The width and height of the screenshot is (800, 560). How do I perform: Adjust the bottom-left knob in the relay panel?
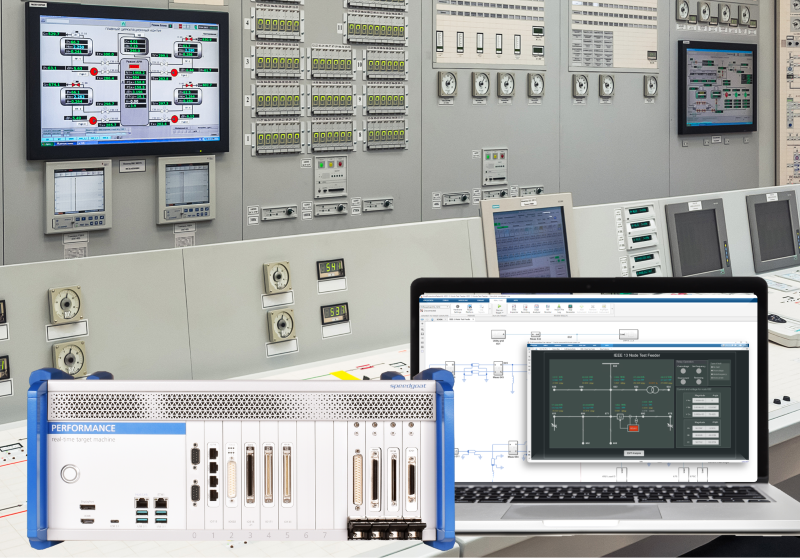(x=683, y=382)
